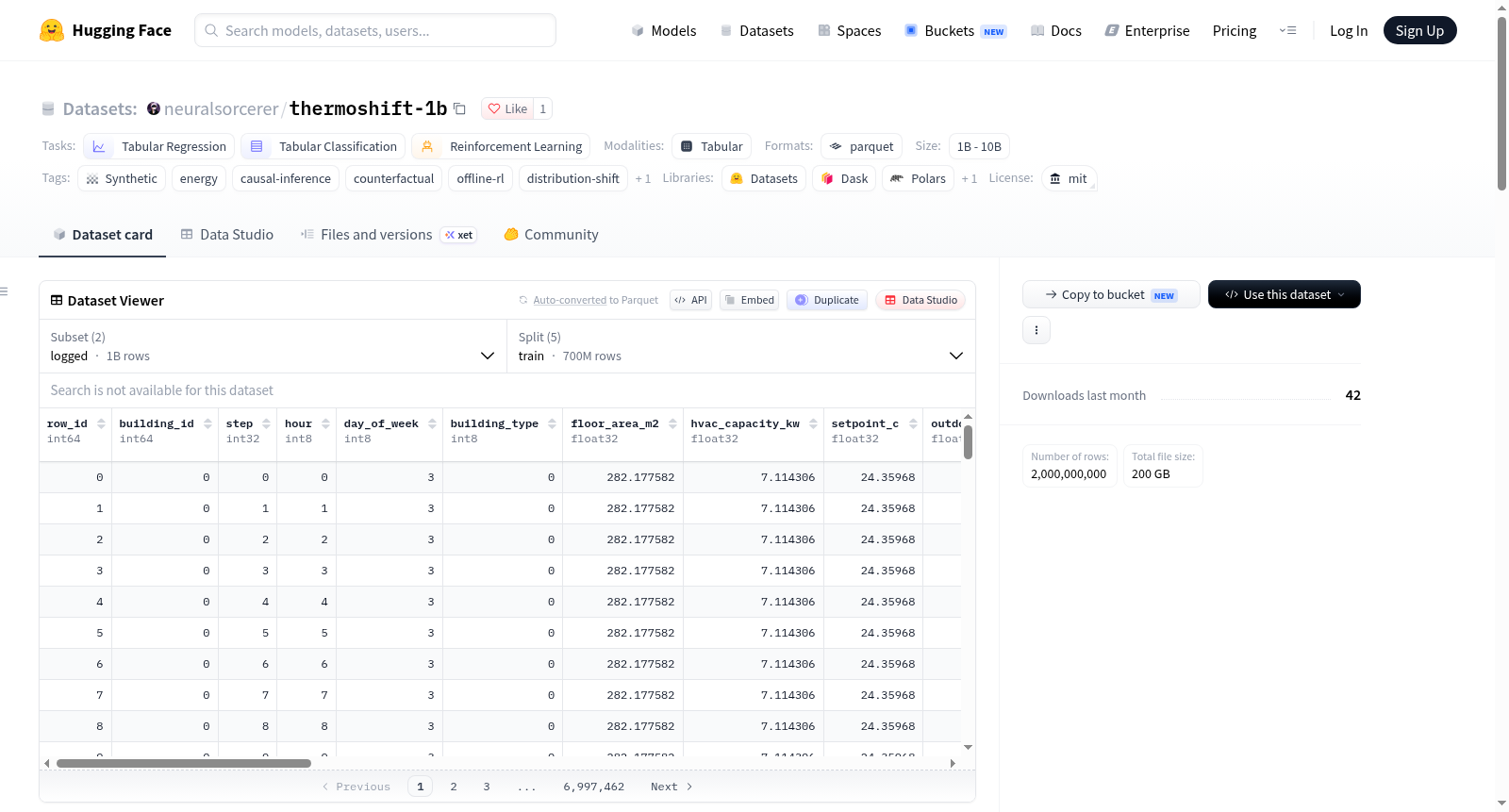Go to page 3 of rows
The width and height of the screenshot is (1509, 812).
click(487, 787)
